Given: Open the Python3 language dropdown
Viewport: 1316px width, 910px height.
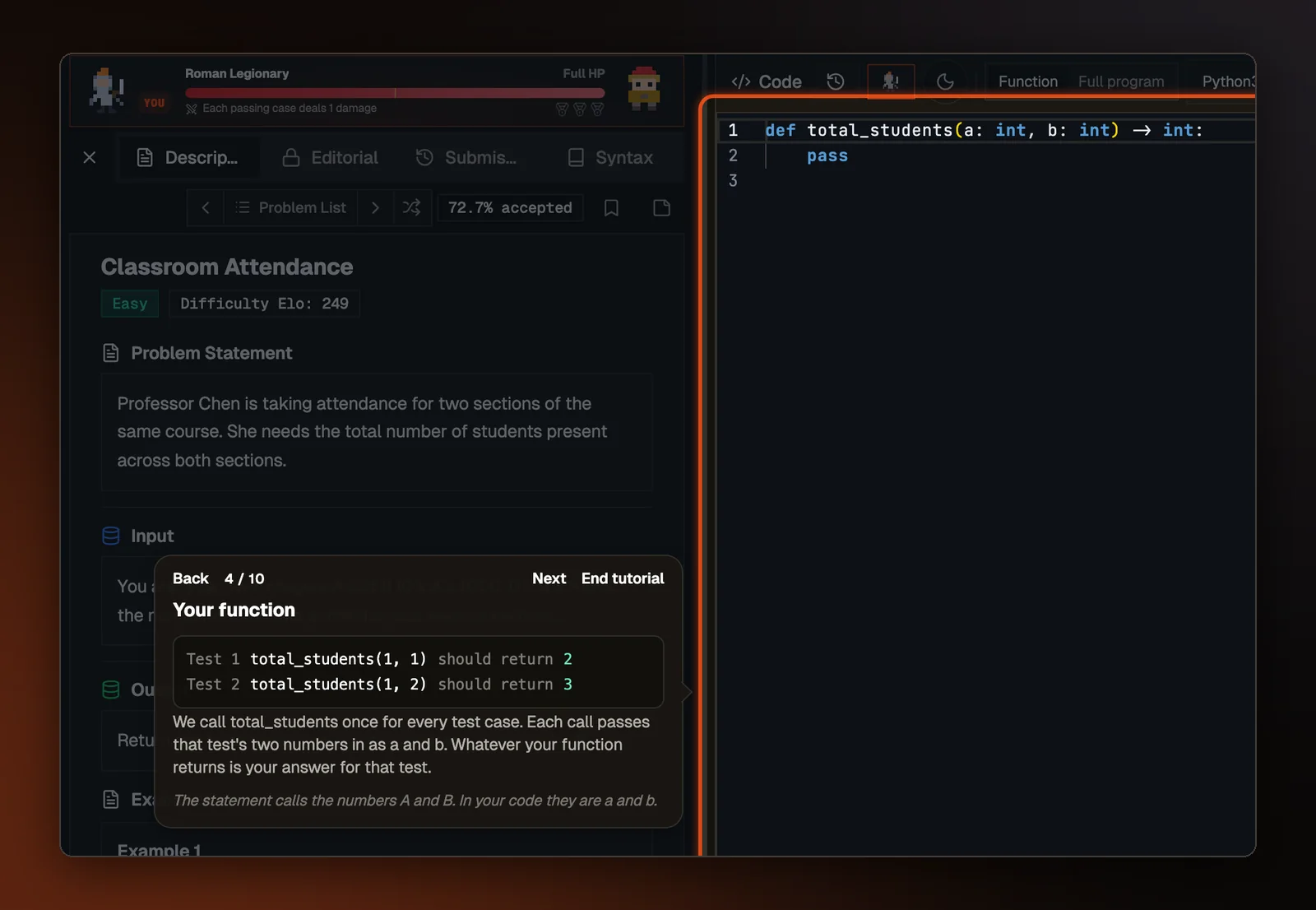Looking at the screenshot, I should [x=1227, y=81].
